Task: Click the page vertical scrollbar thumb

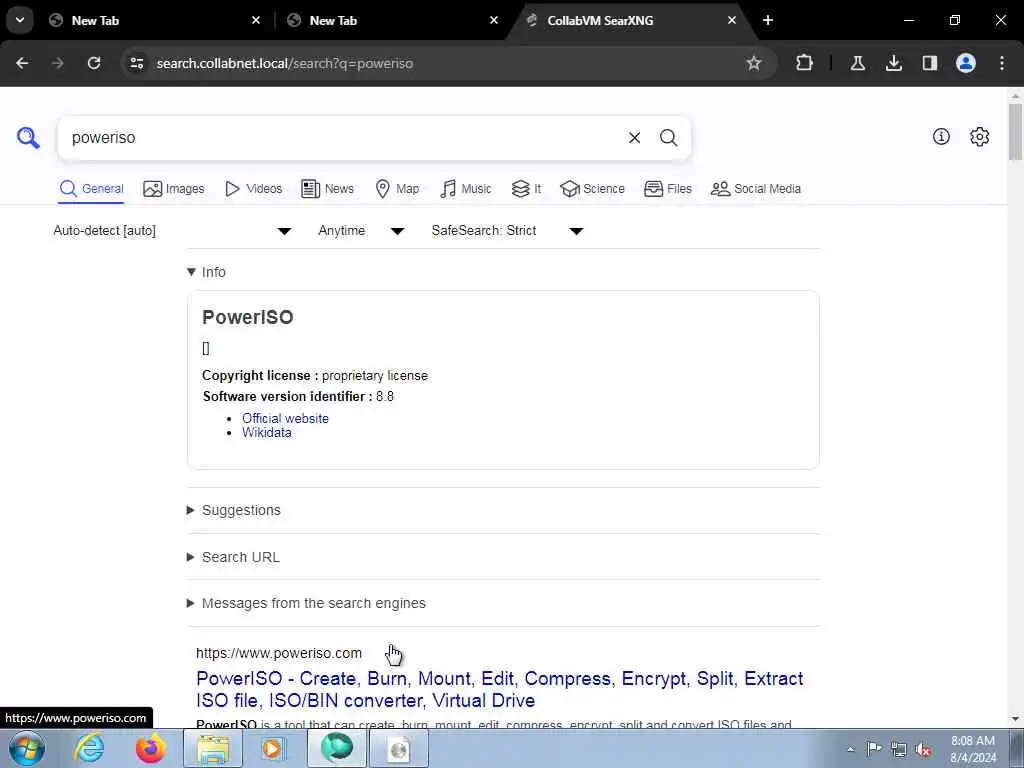Action: tap(1015, 131)
